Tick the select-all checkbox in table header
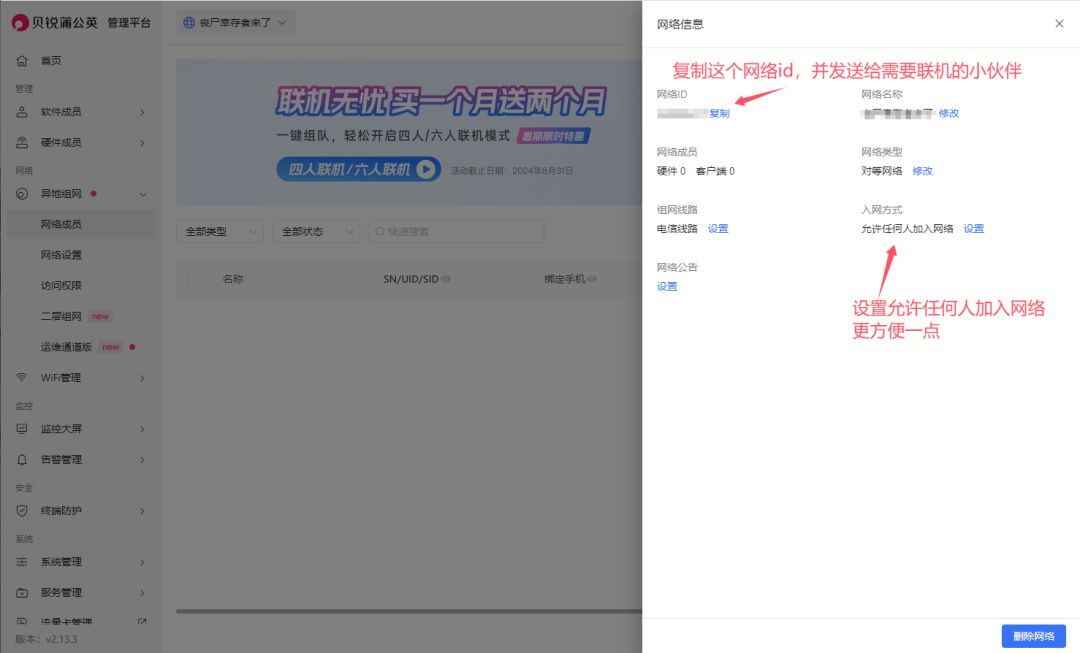Screen dimensions: 1080x653 pyautogui.click(x=192, y=279)
